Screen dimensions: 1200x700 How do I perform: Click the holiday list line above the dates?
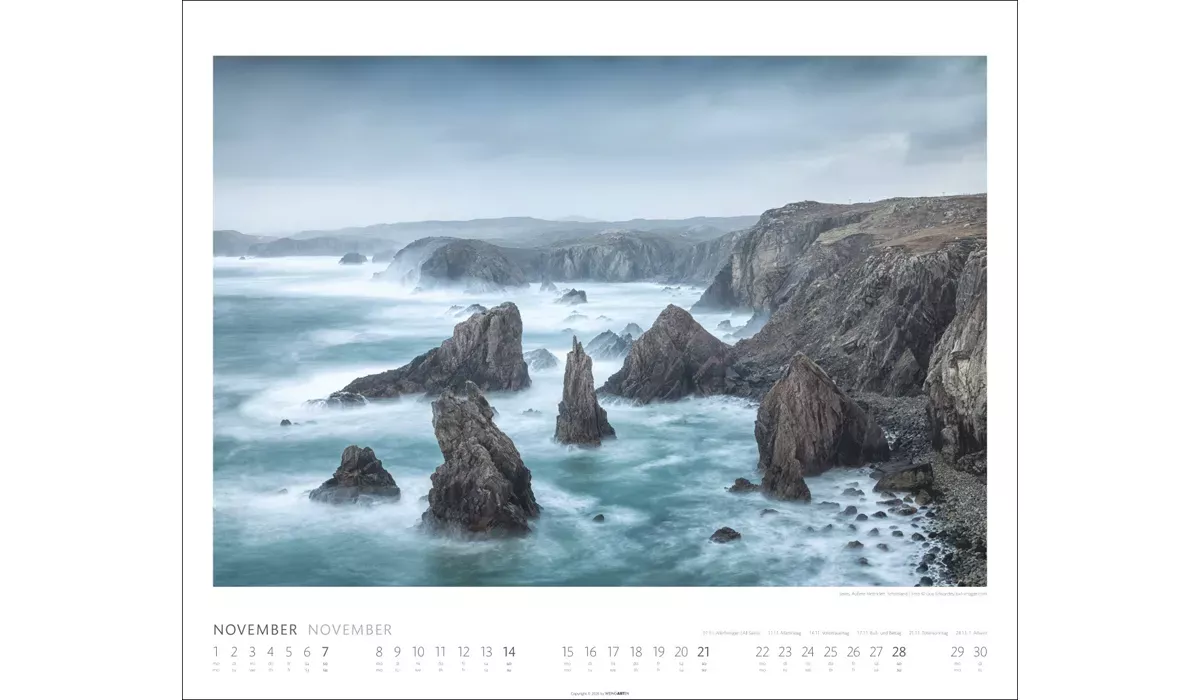pyautogui.click(x=844, y=633)
